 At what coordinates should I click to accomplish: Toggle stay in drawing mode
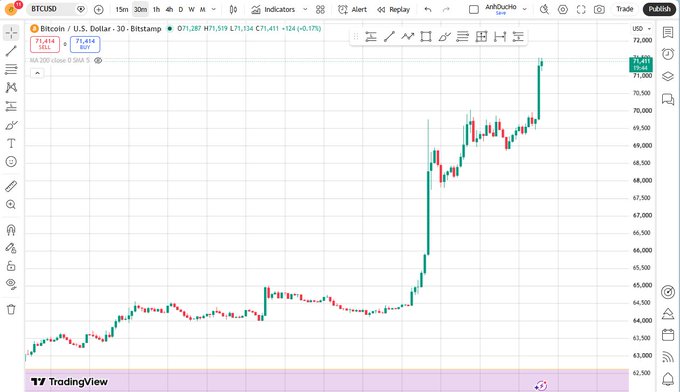click(11, 248)
